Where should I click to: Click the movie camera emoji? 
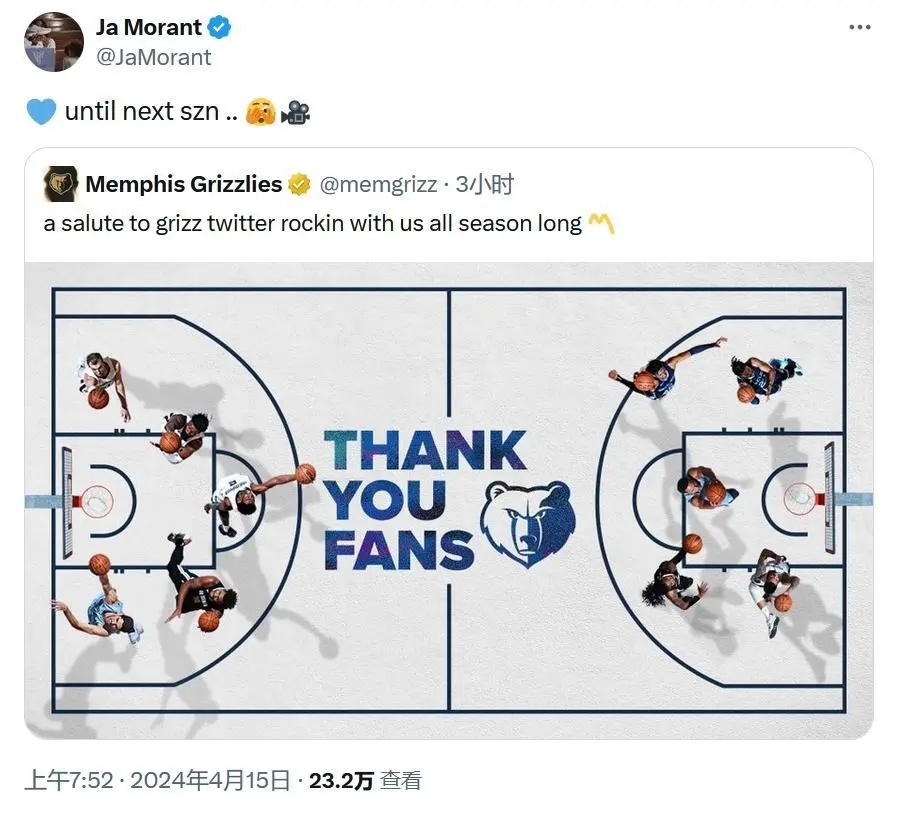point(295,112)
